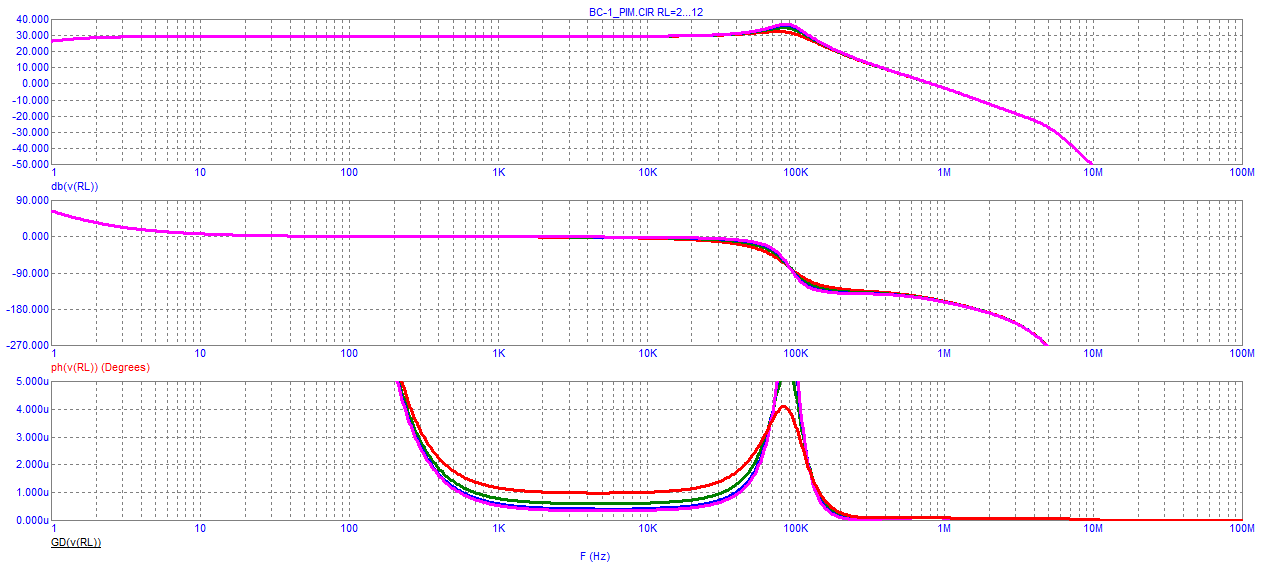Viewport: 1263px width, 565px height.
Task: Select the db(v(RL)) plot label
Action: 74,186
